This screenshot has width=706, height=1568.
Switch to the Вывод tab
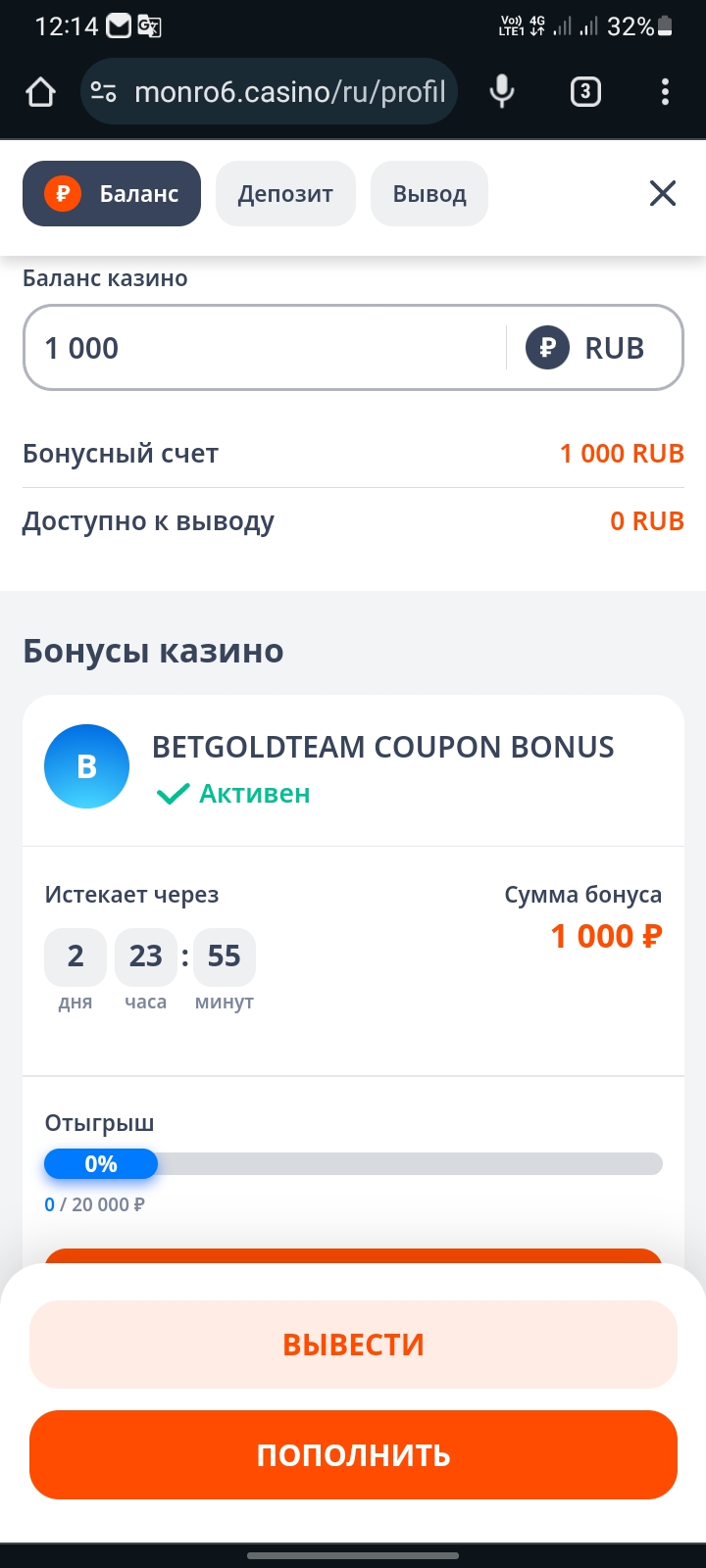coord(429,193)
